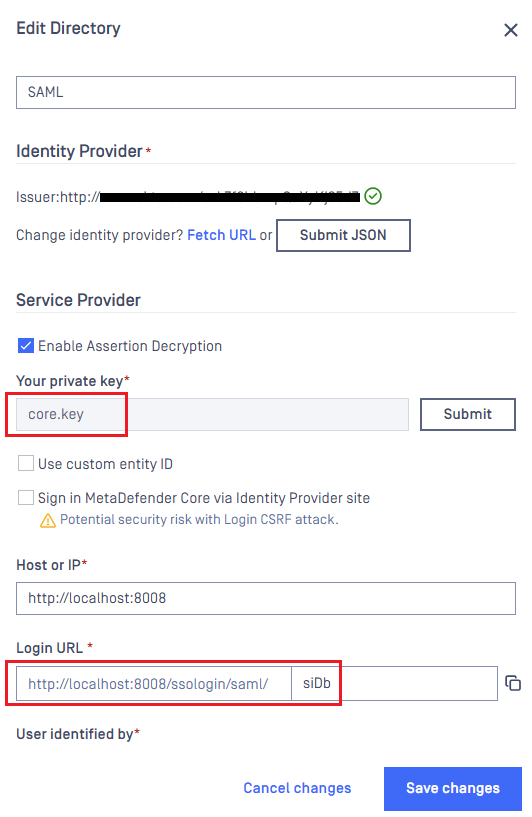Focus the SAML directory name field
This screenshot has height=817, width=532.
[x=266, y=92]
